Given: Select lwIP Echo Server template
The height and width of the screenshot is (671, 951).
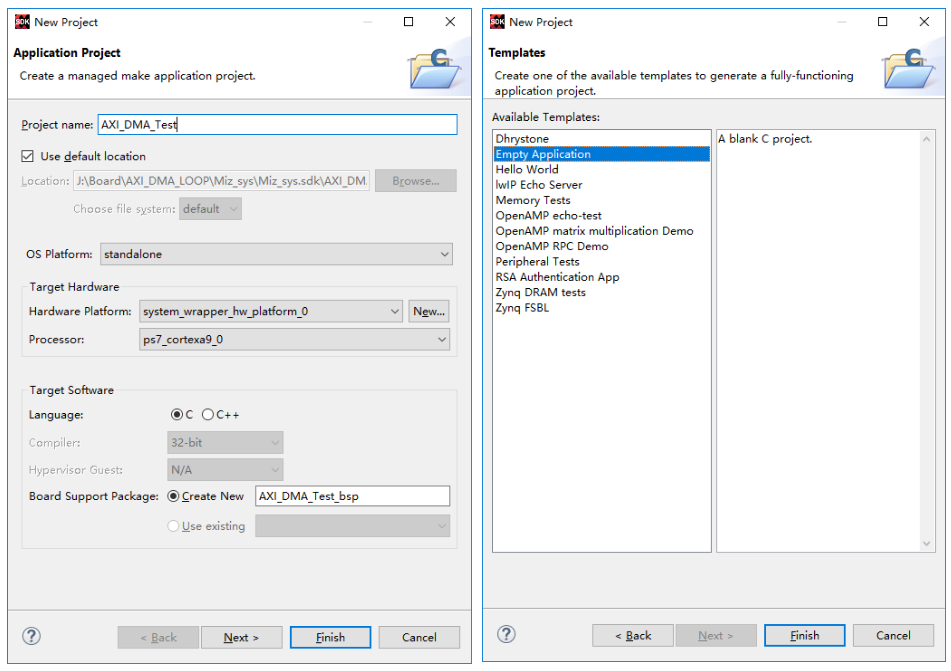Looking at the screenshot, I should click(x=539, y=184).
